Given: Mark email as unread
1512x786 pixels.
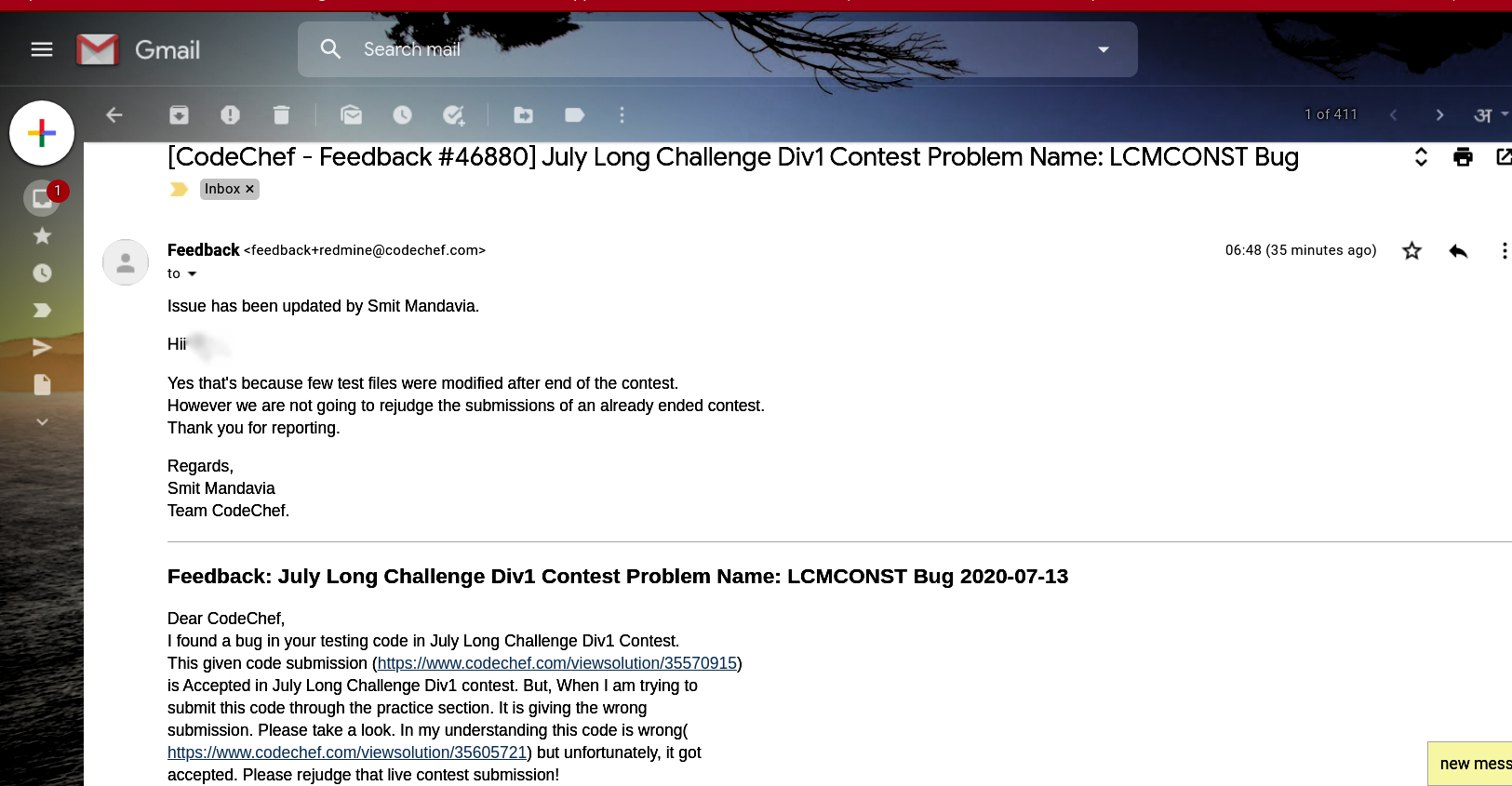Looking at the screenshot, I should [x=351, y=114].
